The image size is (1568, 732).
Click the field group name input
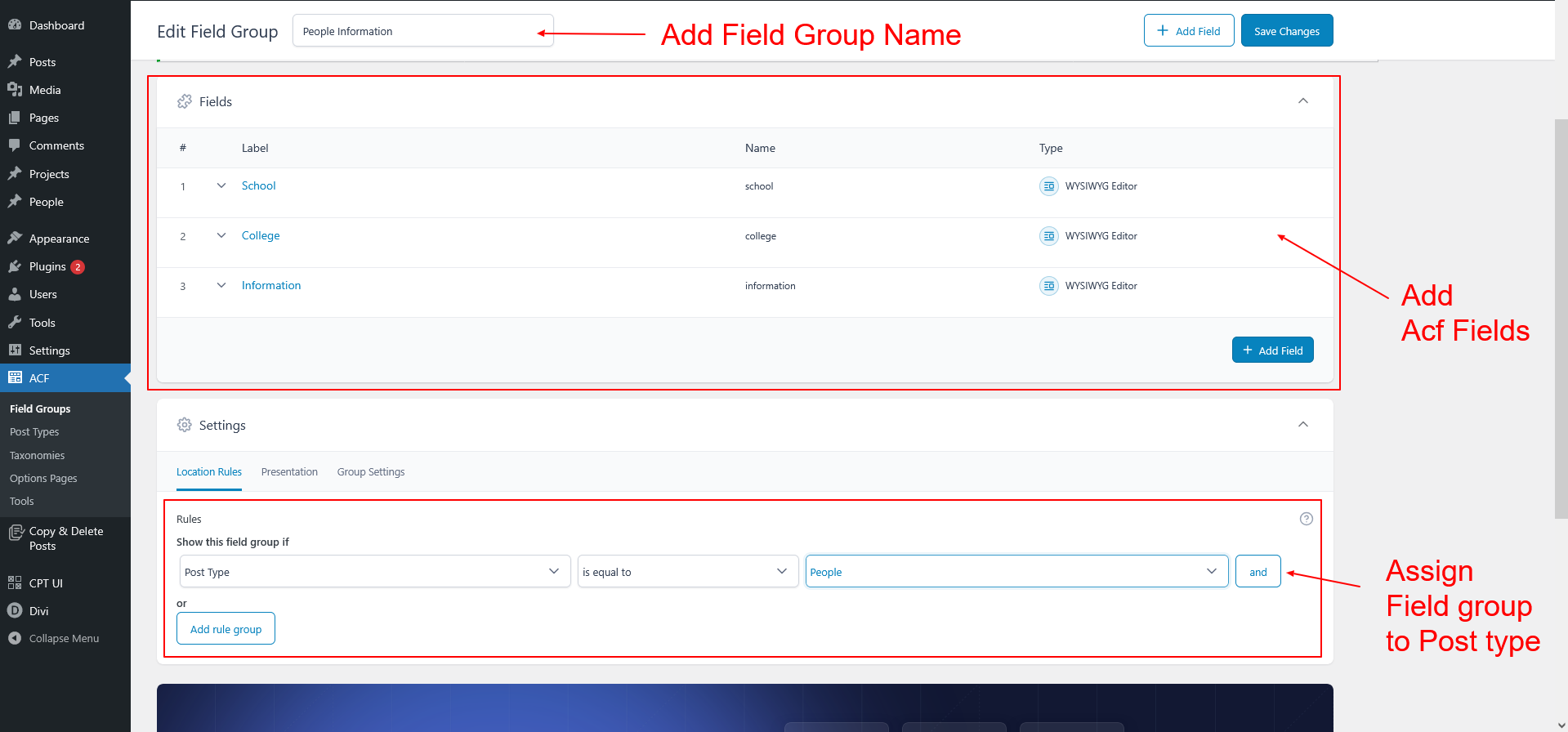click(423, 30)
